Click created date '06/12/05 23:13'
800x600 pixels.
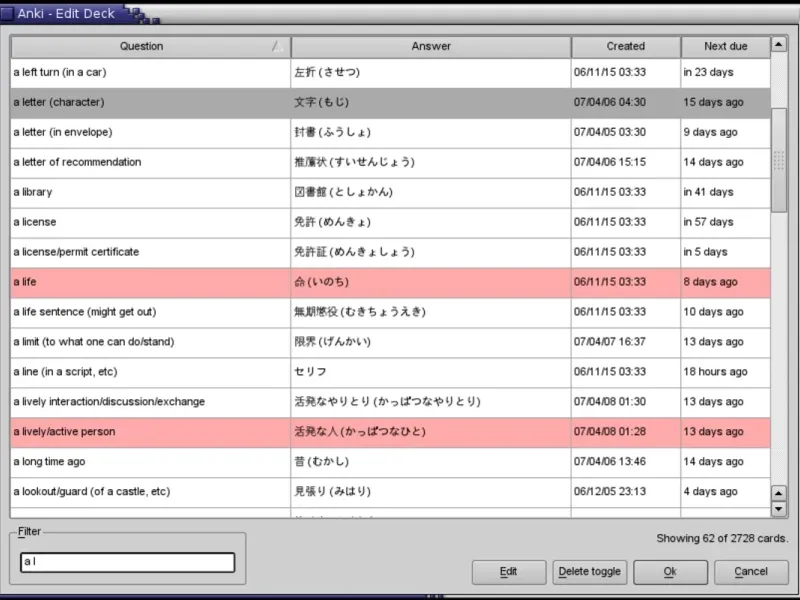coord(626,492)
